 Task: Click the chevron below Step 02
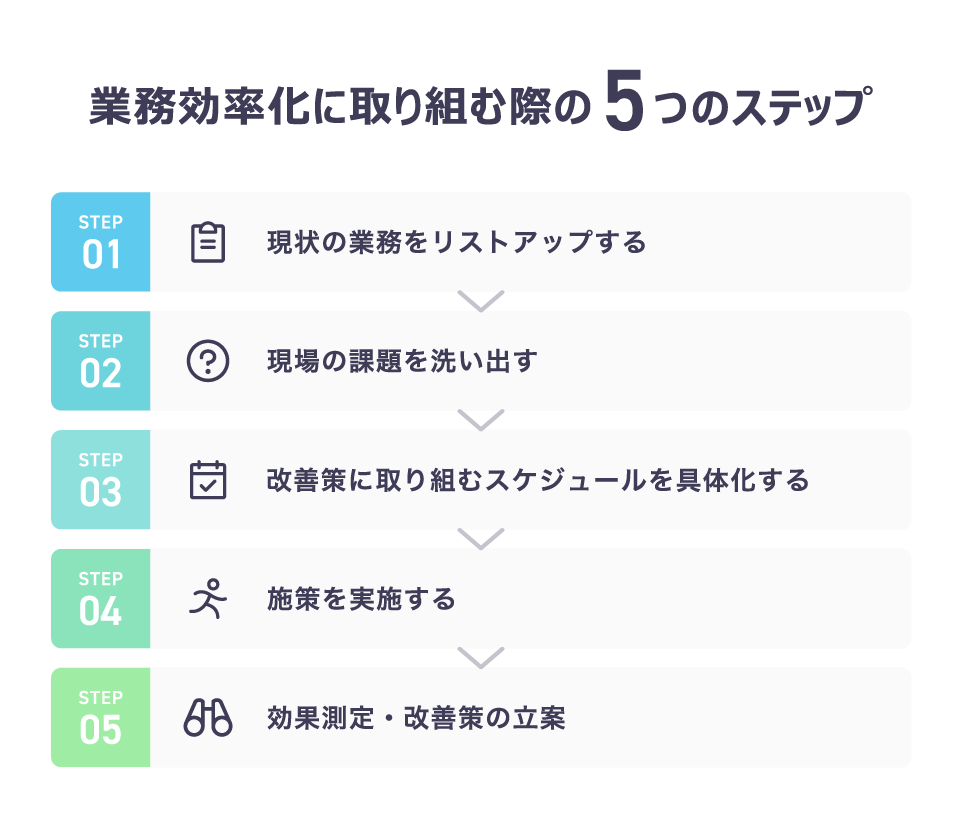point(481,420)
